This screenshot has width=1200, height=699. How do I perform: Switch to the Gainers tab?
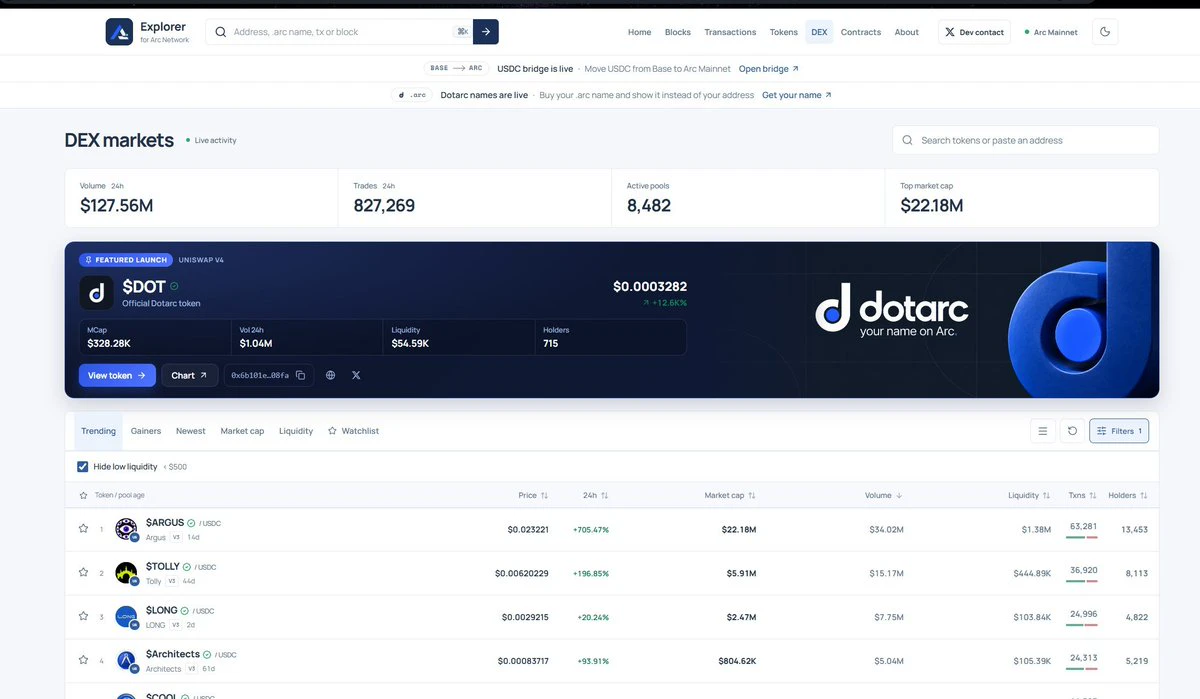pyautogui.click(x=146, y=431)
